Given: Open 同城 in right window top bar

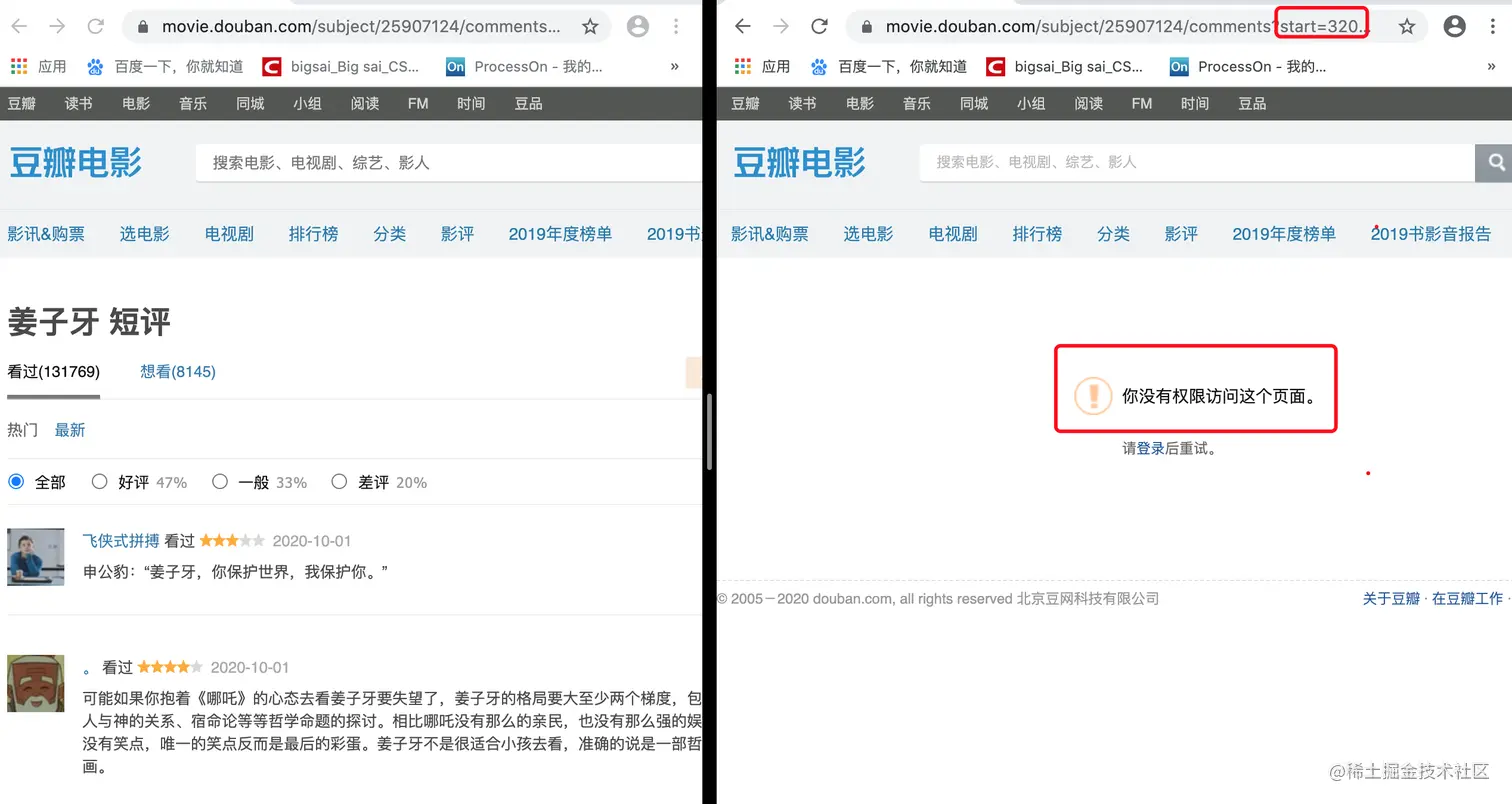Looking at the screenshot, I should (x=974, y=104).
